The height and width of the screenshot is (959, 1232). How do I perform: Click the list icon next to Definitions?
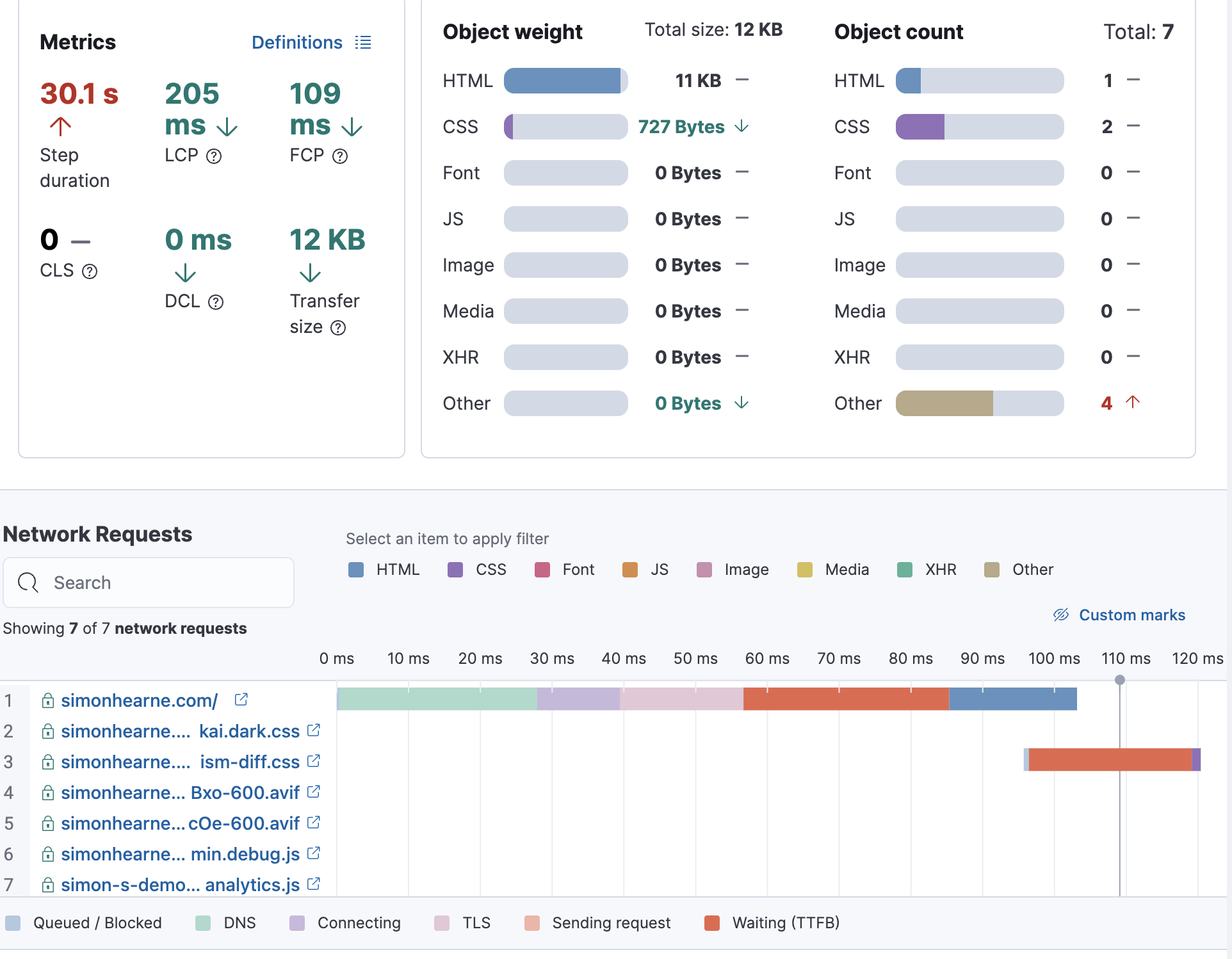click(x=363, y=42)
